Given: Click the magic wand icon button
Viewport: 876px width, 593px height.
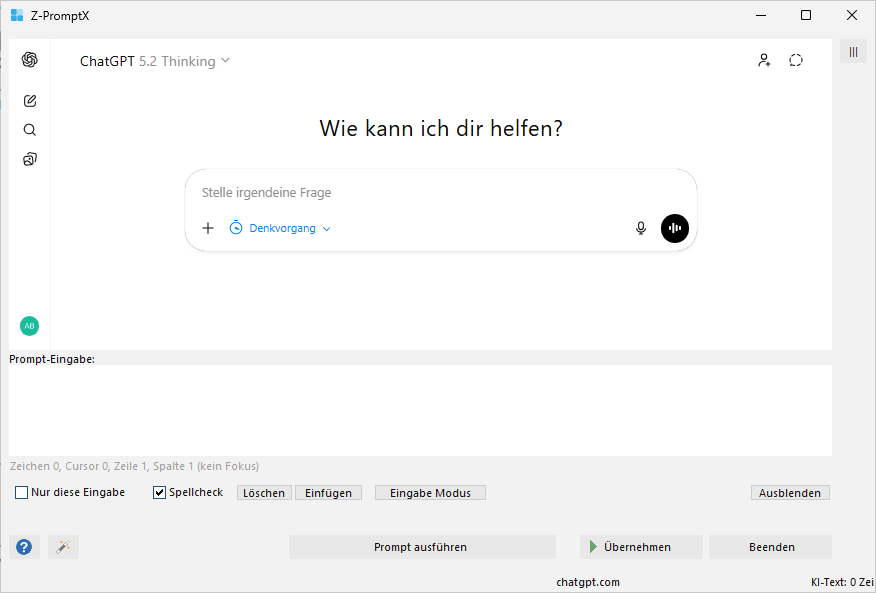Looking at the screenshot, I should pos(63,547).
